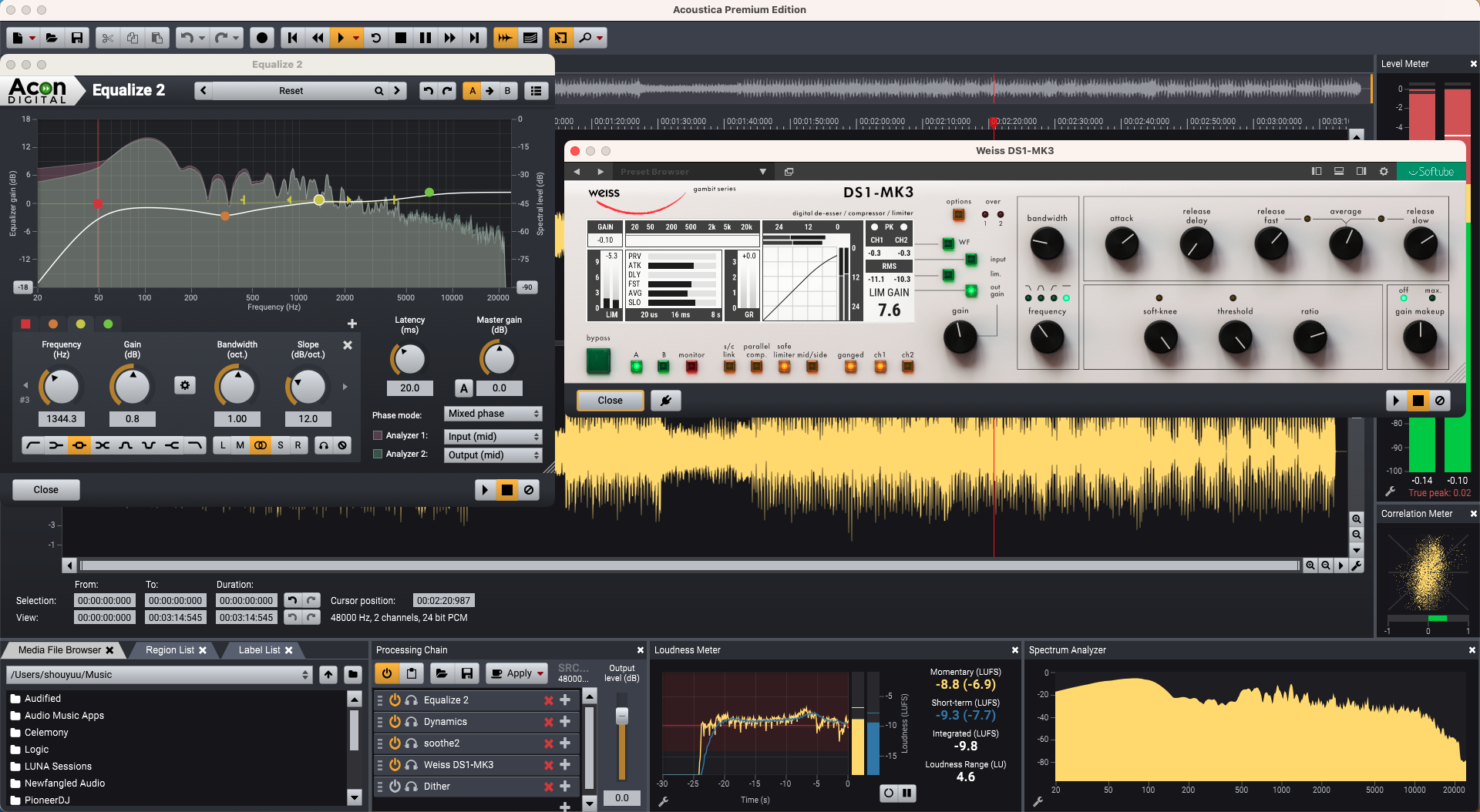Enable the Analyzer 2 checkbox

378,454
